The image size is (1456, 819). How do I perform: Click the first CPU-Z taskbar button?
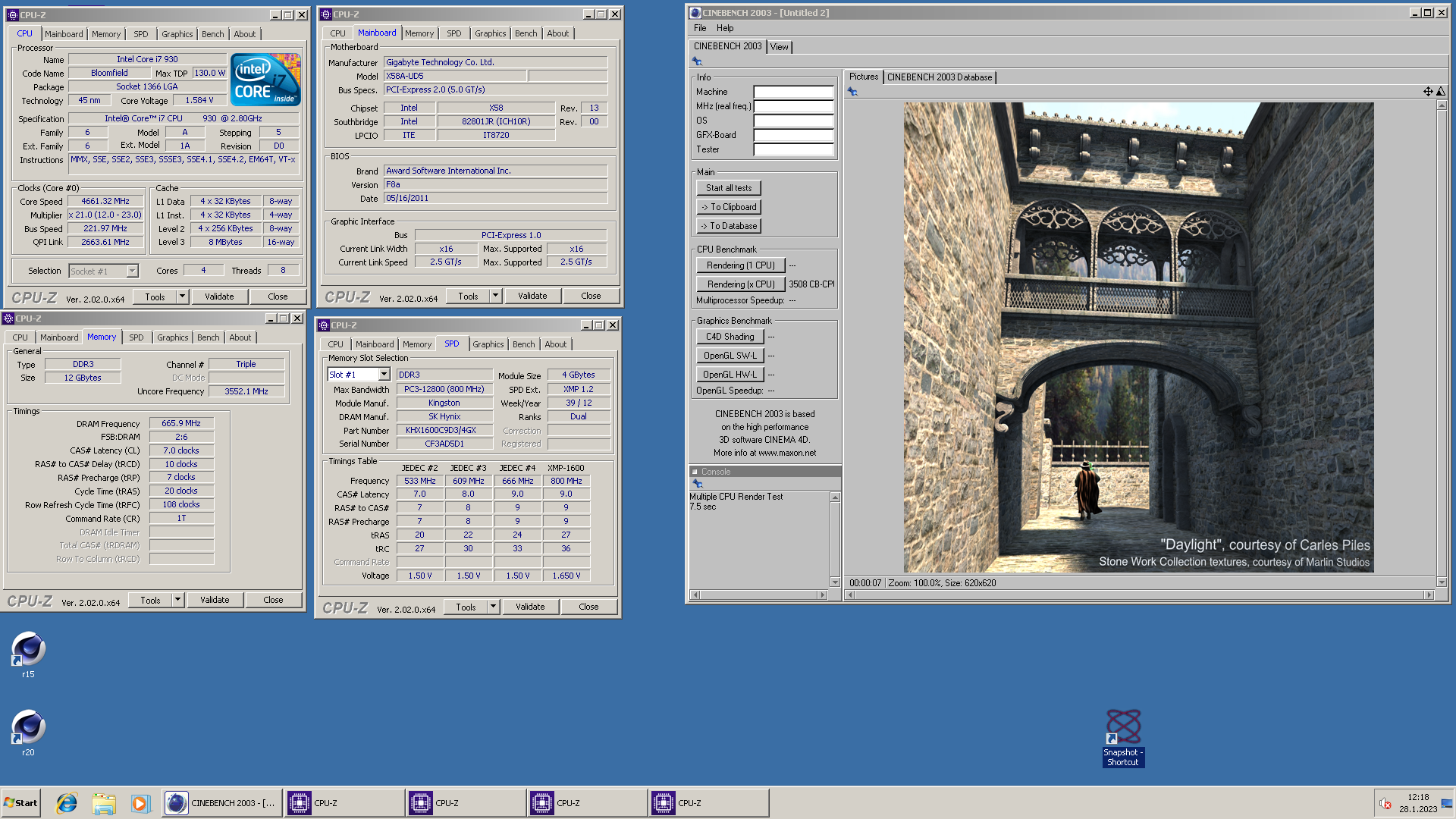pos(344,803)
